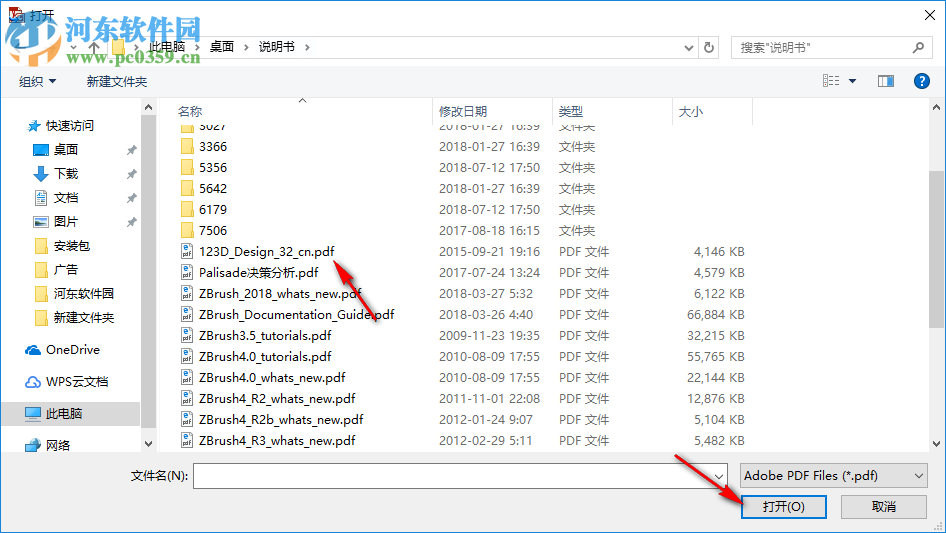
Task: Click the folder icon of 7506
Action: [187, 231]
